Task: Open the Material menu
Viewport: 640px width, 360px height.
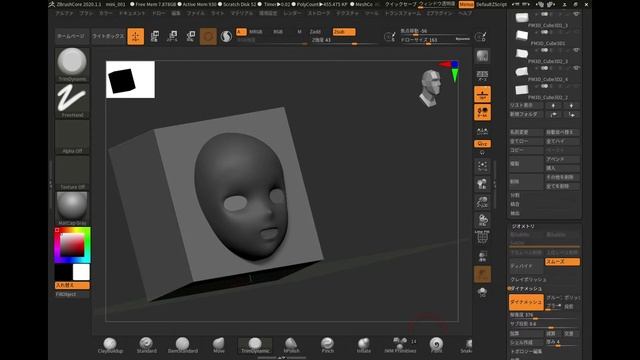Action: point(242,13)
